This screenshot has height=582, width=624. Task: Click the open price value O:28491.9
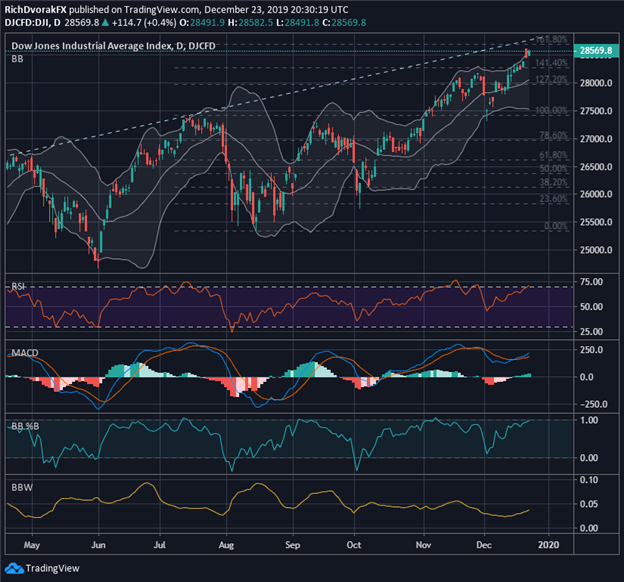click(202, 23)
